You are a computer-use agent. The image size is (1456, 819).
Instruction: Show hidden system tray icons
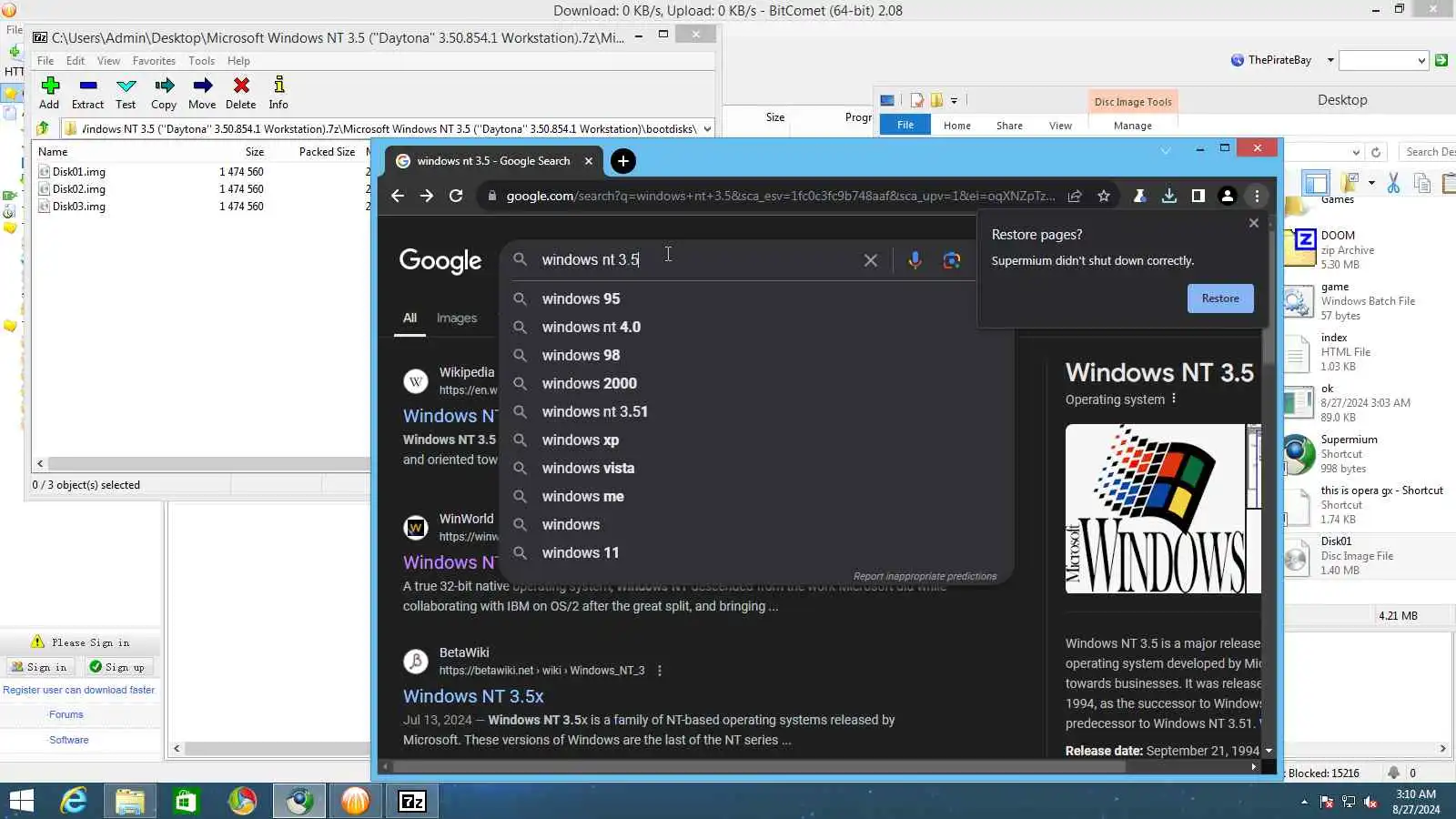(x=1304, y=802)
